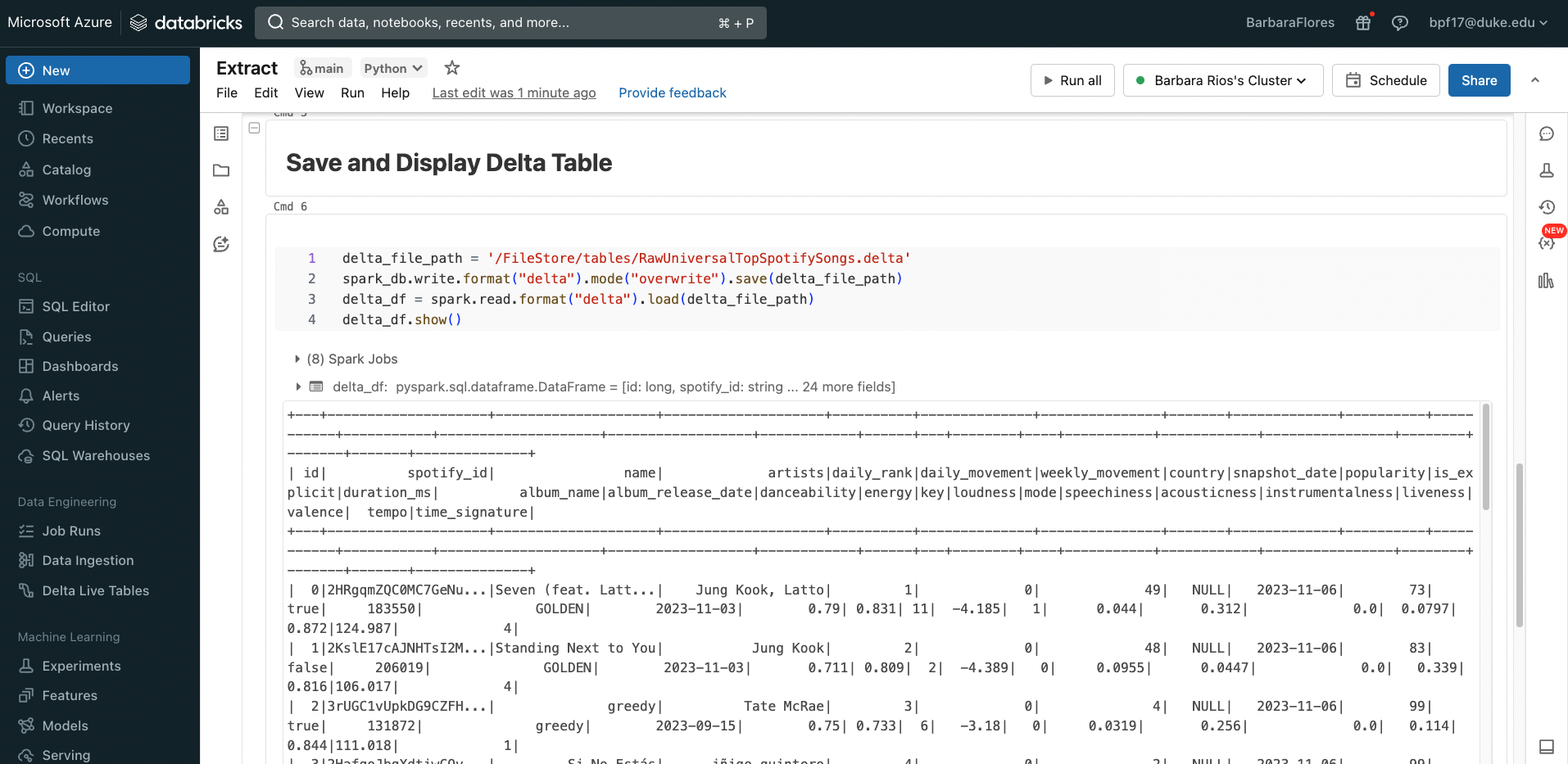1568x764 pixels.
Task: Toggle the bottom panel icon
Action: click(x=1547, y=746)
